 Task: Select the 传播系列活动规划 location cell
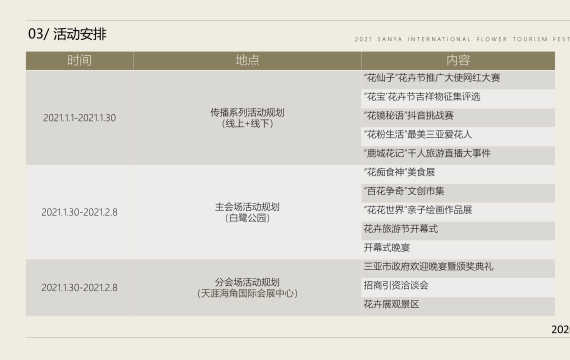click(x=247, y=118)
